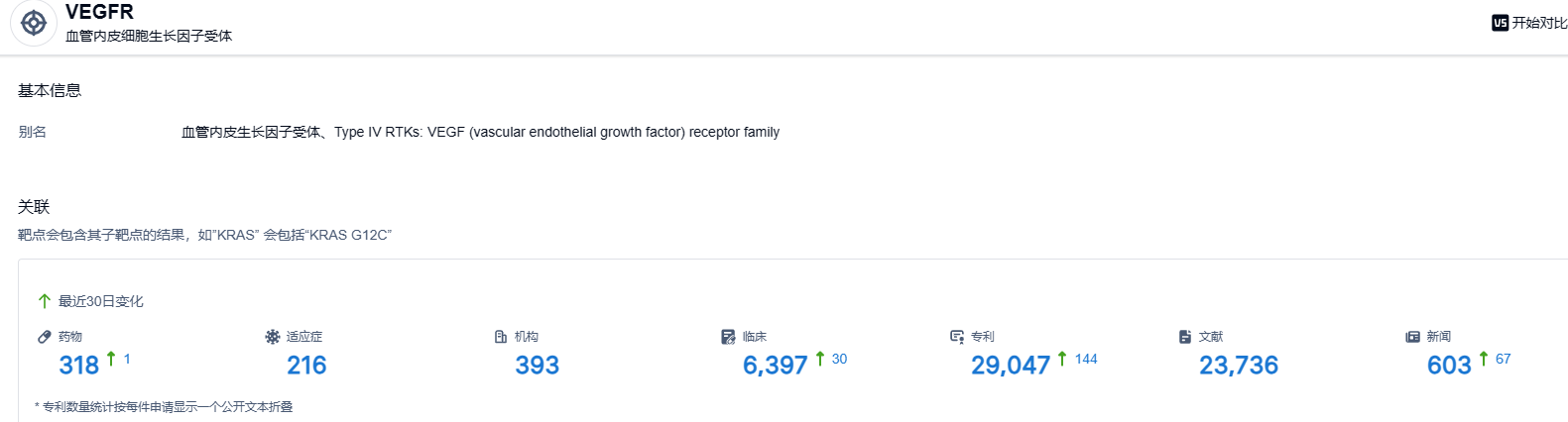Click the 30 clinical increase number

tap(839, 359)
